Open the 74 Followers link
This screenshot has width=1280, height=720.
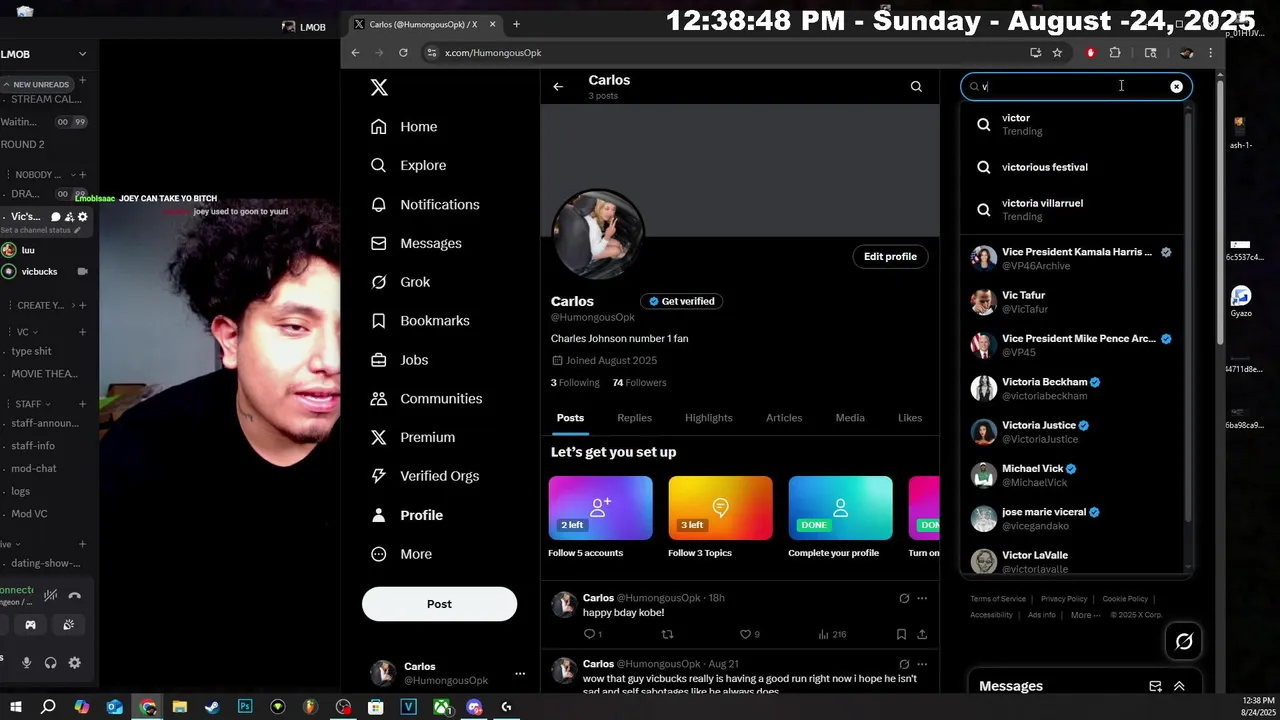(639, 383)
